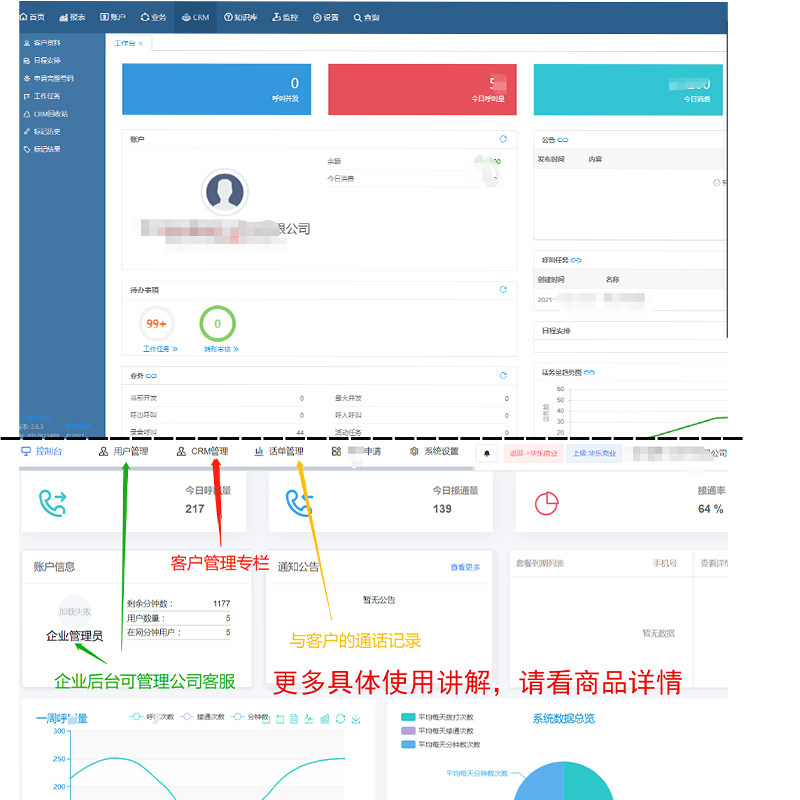Click the notification bell icon
This screenshot has width=800, height=800.
tap(487, 453)
